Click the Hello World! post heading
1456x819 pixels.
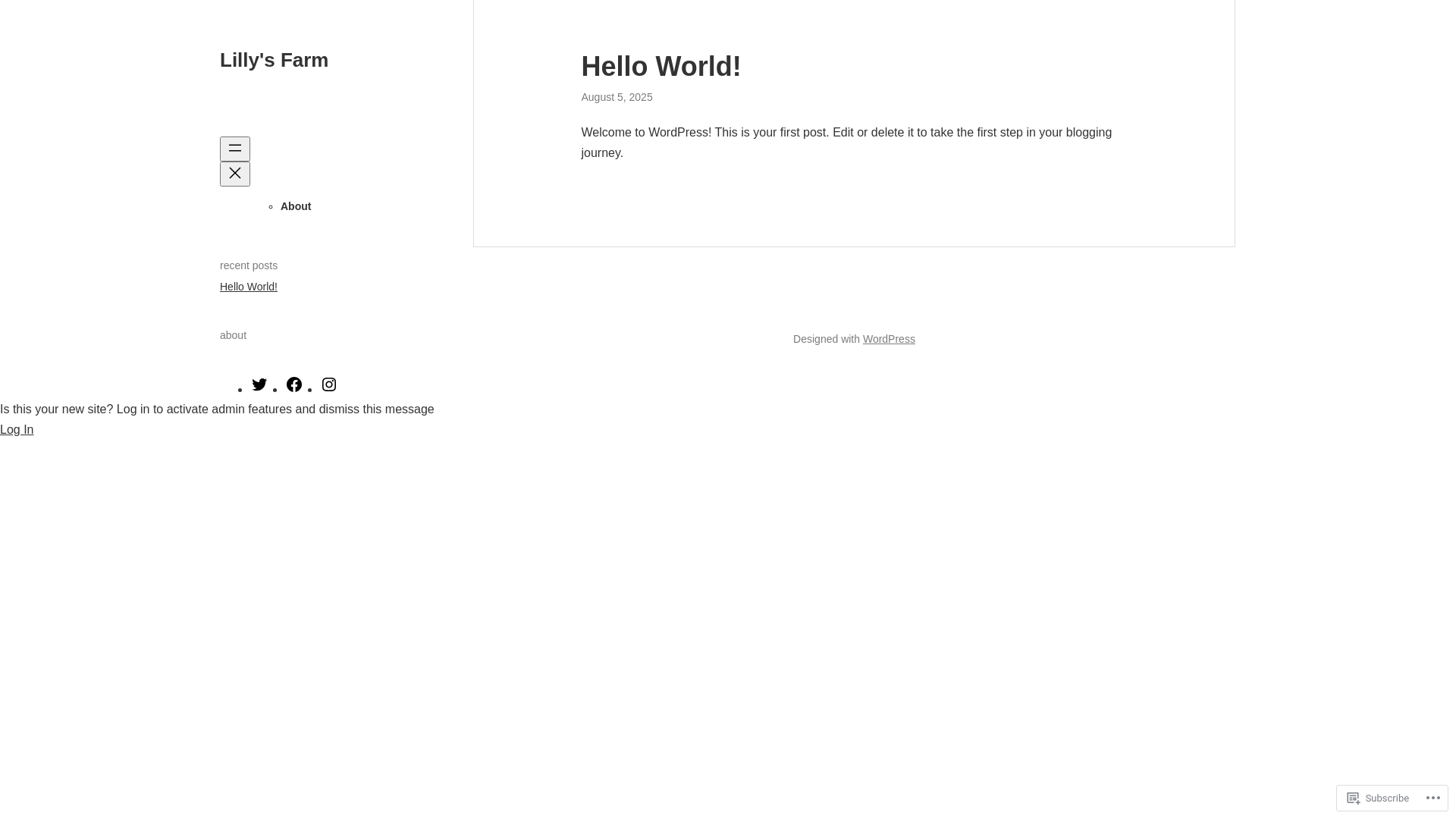coord(661,67)
